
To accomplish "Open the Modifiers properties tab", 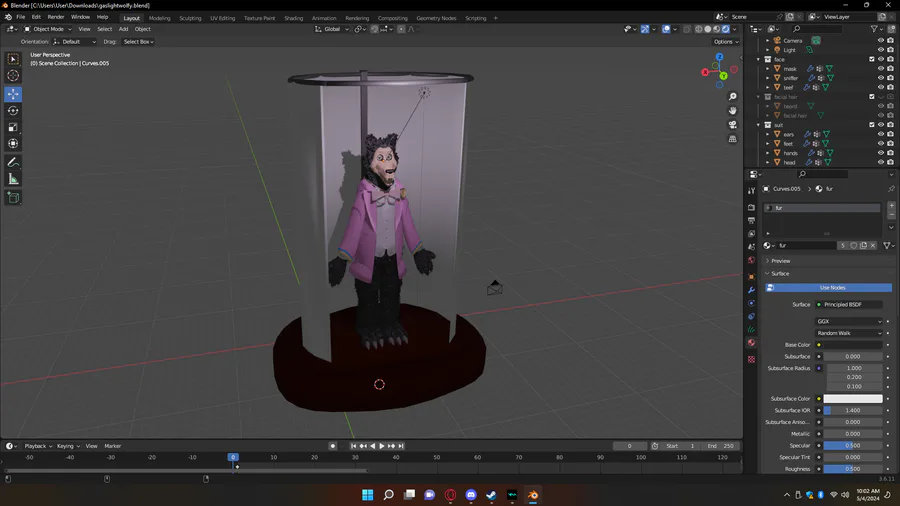I will coord(751,290).
